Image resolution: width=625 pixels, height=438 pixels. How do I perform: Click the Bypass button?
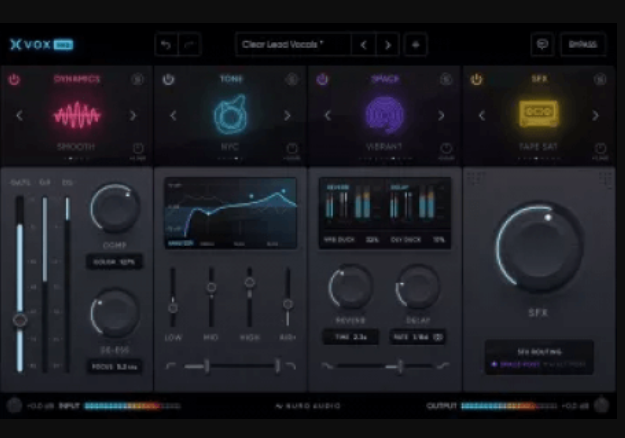point(582,45)
